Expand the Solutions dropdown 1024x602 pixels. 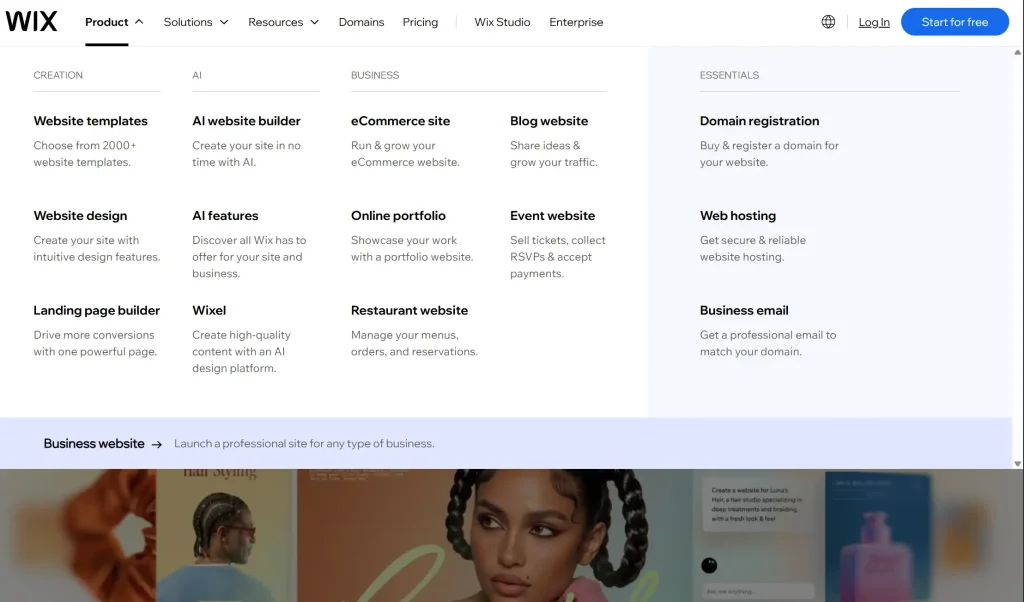click(x=196, y=22)
